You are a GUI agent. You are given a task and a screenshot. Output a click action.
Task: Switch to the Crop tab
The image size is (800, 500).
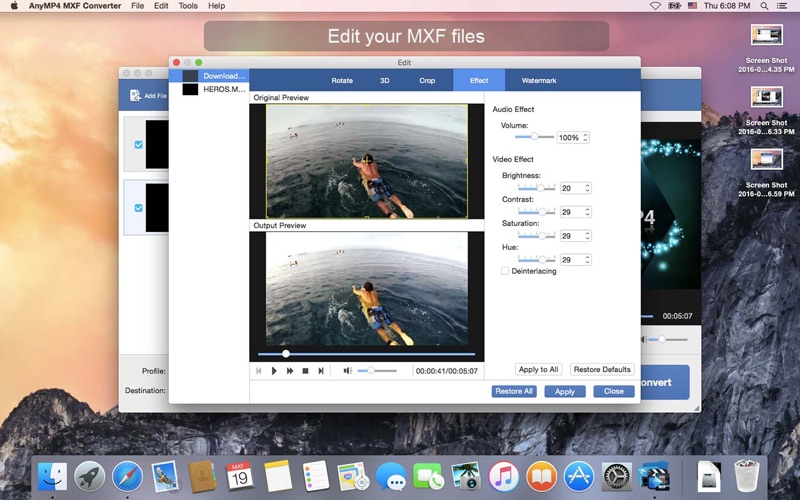coord(427,81)
